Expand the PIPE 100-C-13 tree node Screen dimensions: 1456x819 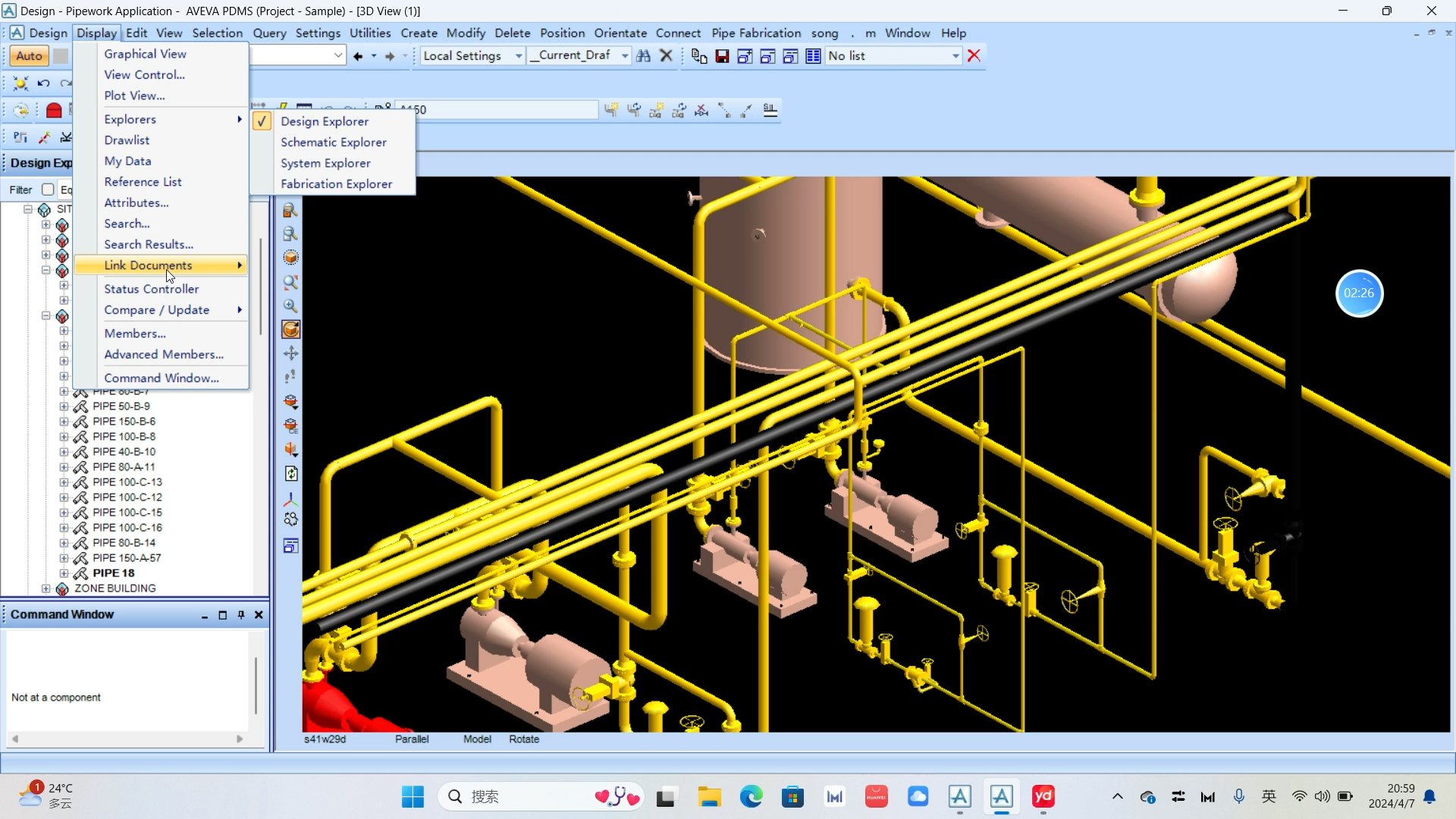tap(64, 482)
